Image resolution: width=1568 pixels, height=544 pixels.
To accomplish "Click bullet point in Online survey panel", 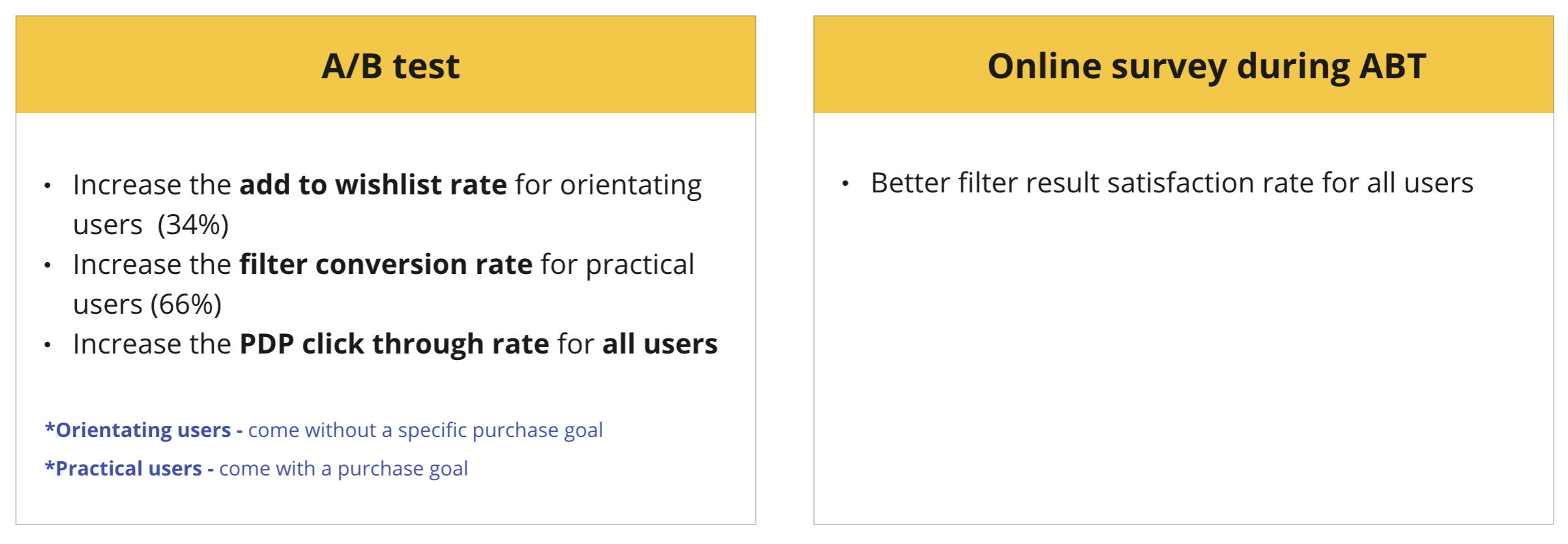I will pos(845,184).
